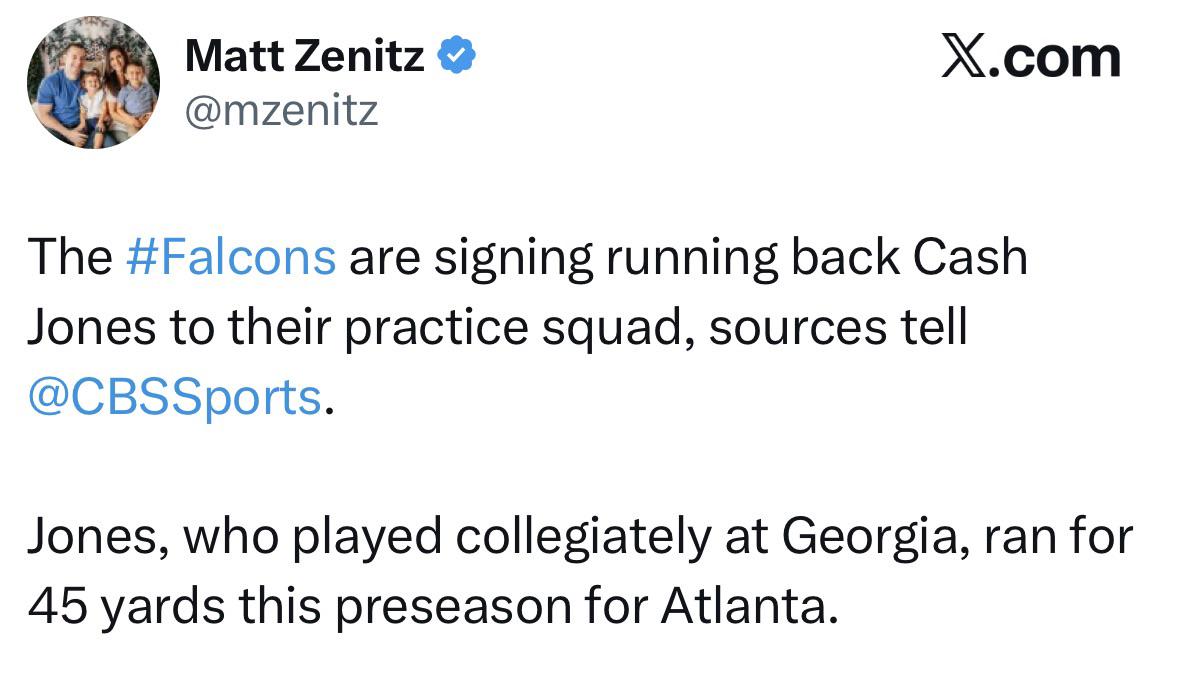The width and height of the screenshot is (1179, 698).
Task: Click the word 'Jones' starting the second line
Action: coord(92,326)
